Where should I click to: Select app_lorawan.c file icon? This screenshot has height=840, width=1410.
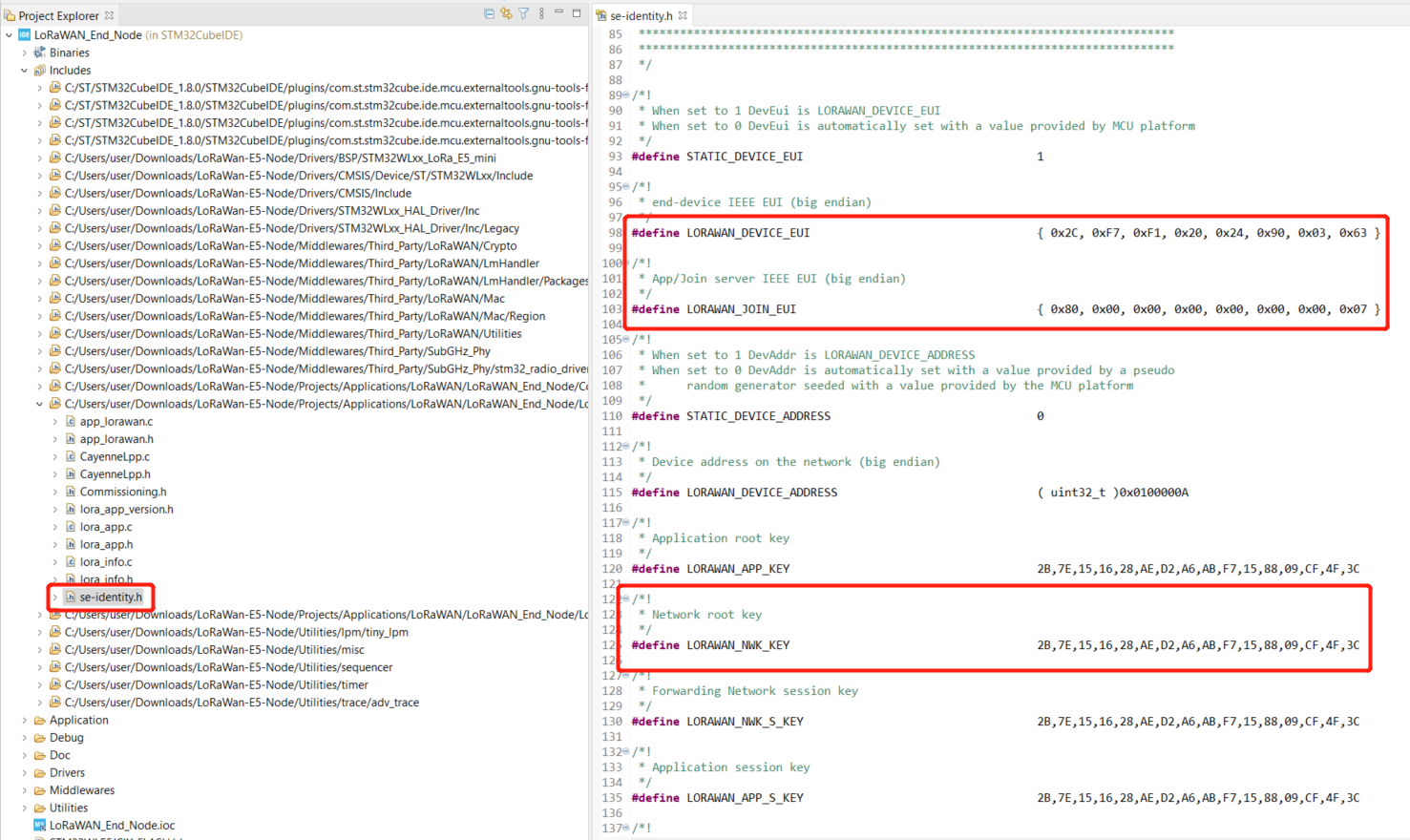pos(71,422)
